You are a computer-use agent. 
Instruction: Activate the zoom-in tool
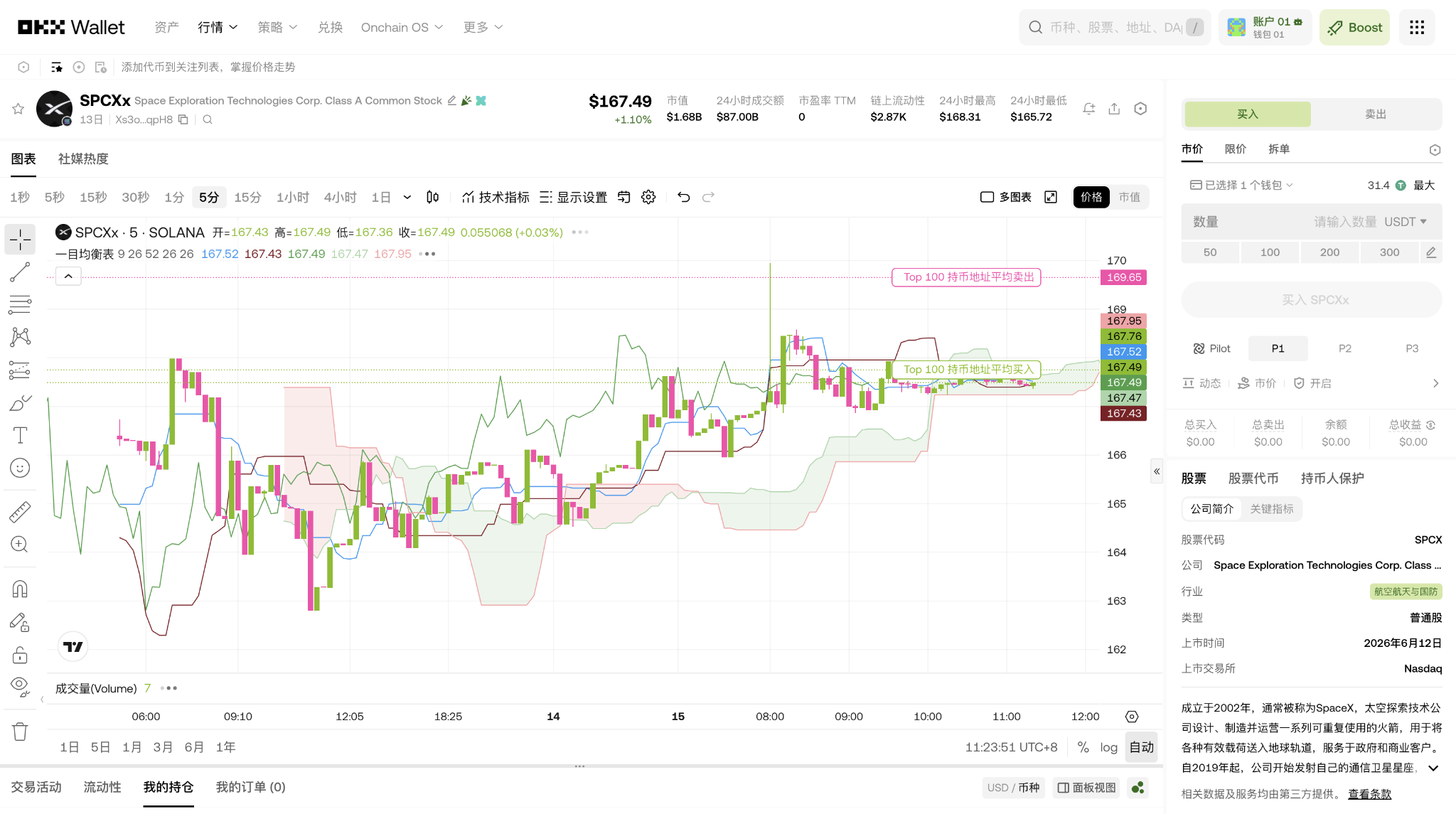pos(20,545)
